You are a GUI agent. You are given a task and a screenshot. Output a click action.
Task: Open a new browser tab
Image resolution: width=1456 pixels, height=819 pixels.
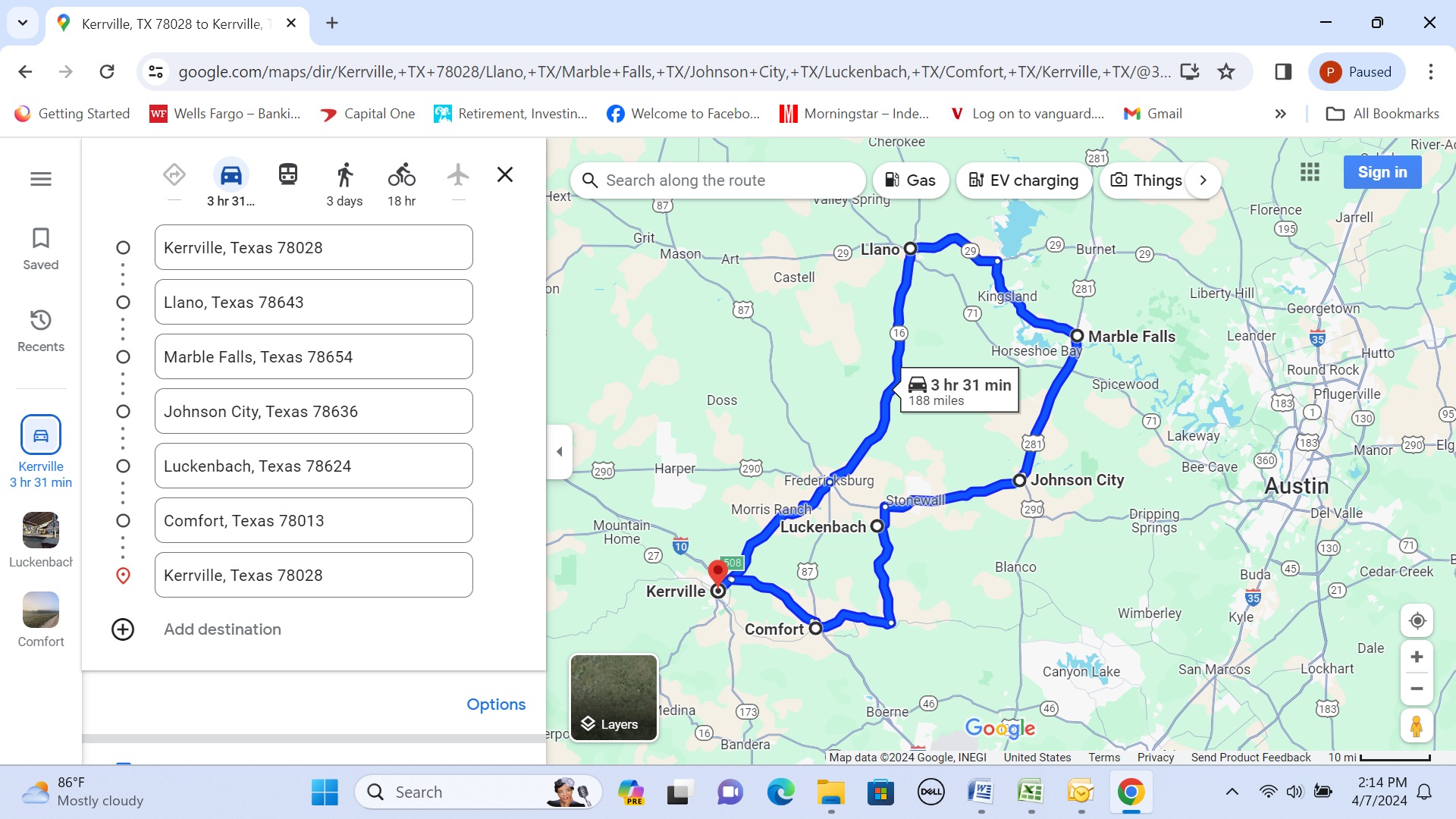tap(332, 23)
